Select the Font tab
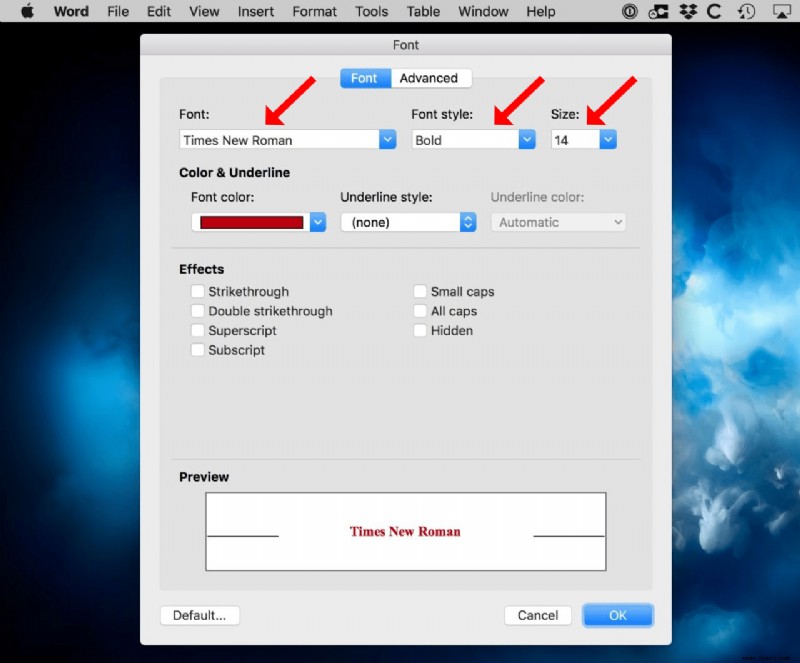Image resolution: width=800 pixels, height=663 pixels. pos(365,78)
